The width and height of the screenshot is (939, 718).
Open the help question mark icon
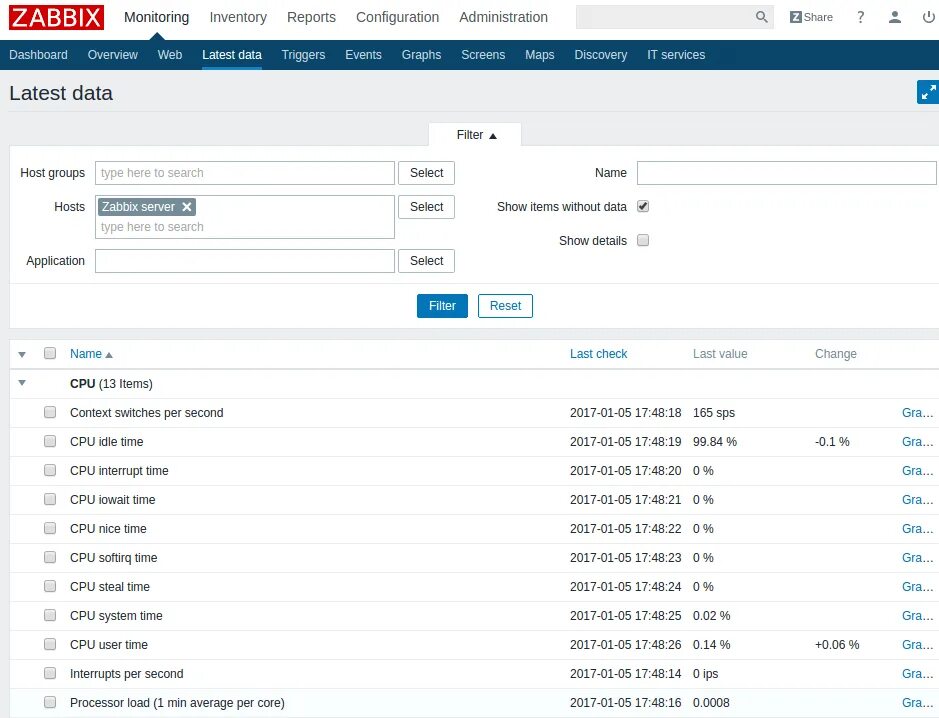click(861, 17)
